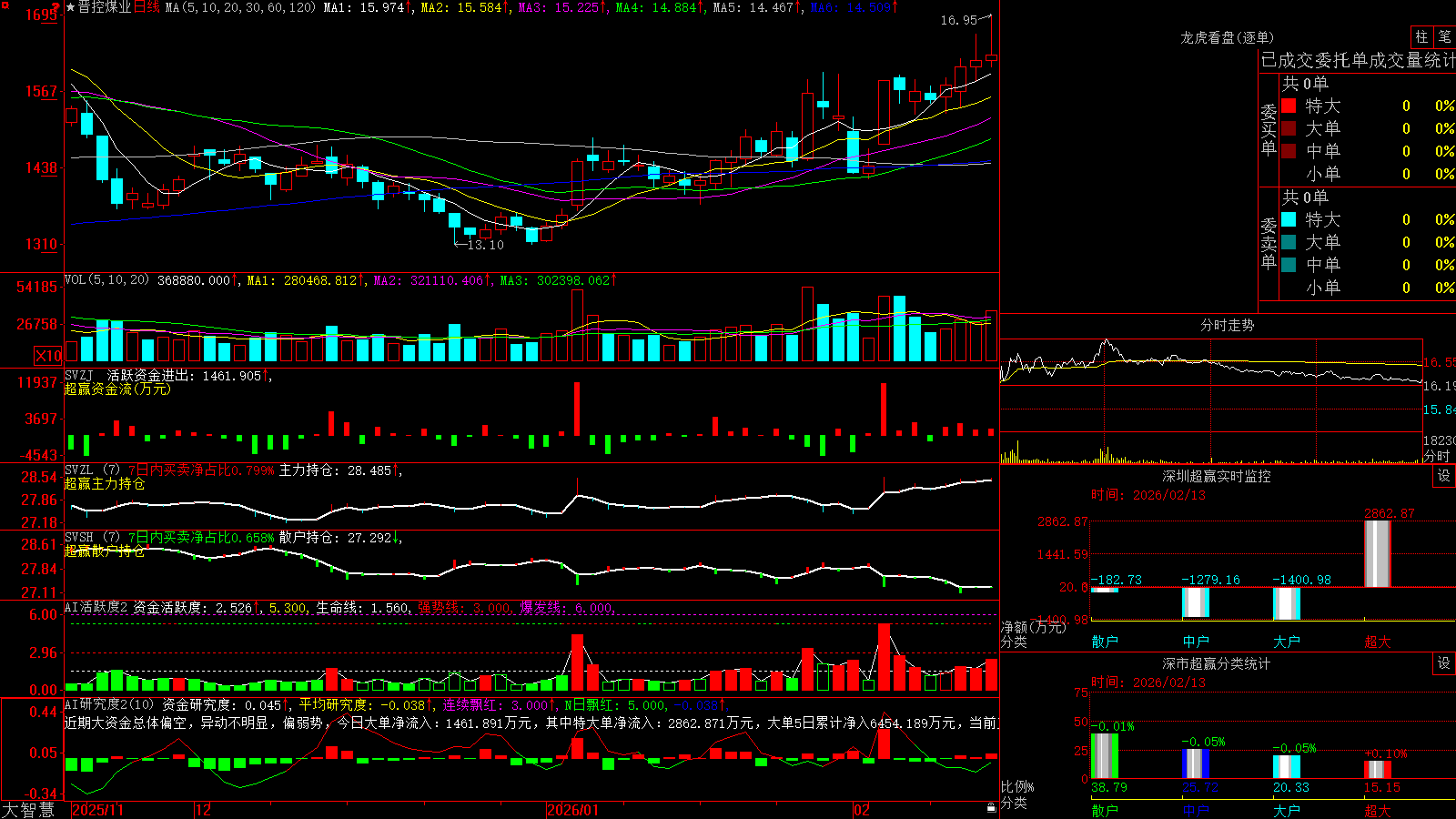
Task: Click the X10 volume scale box
Action: coord(48,356)
